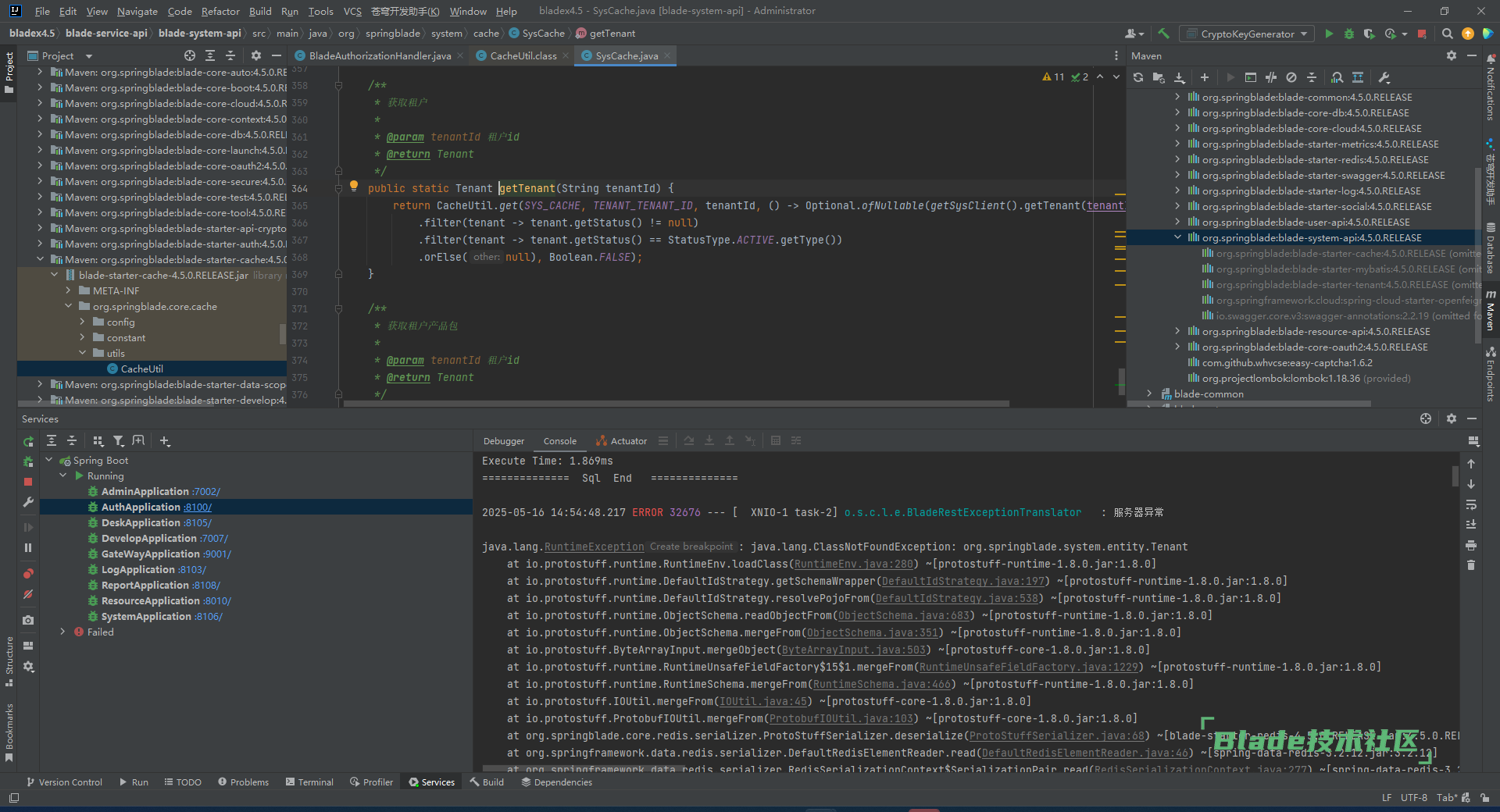Stop the service with red square
Viewport: 1500px width, 812px height.
[28, 482]
